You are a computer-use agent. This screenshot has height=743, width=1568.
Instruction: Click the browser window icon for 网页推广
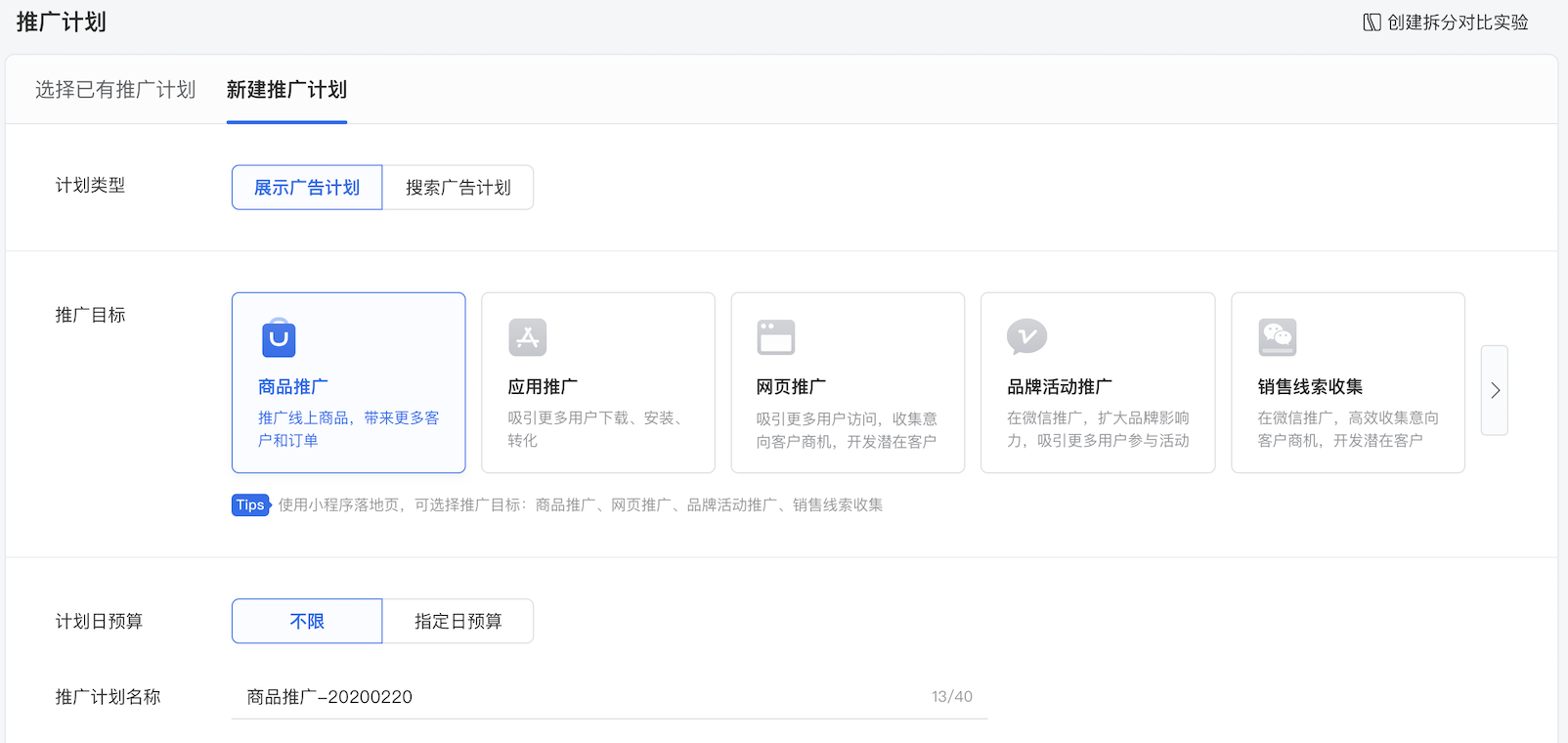(x=776, y=337)
